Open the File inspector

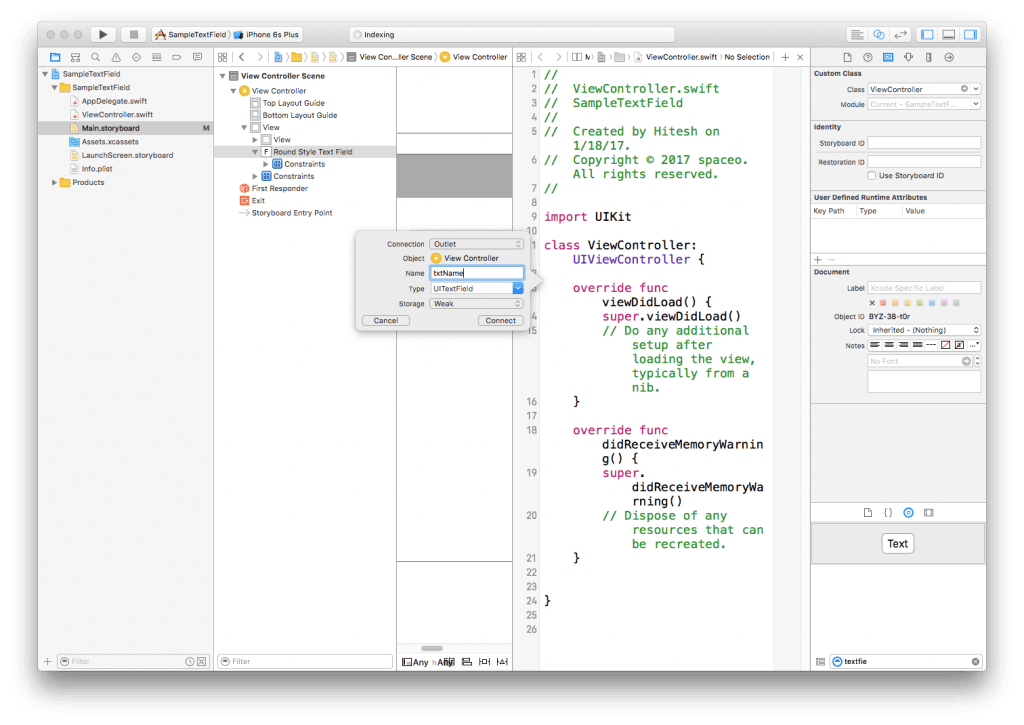[849, 57]
